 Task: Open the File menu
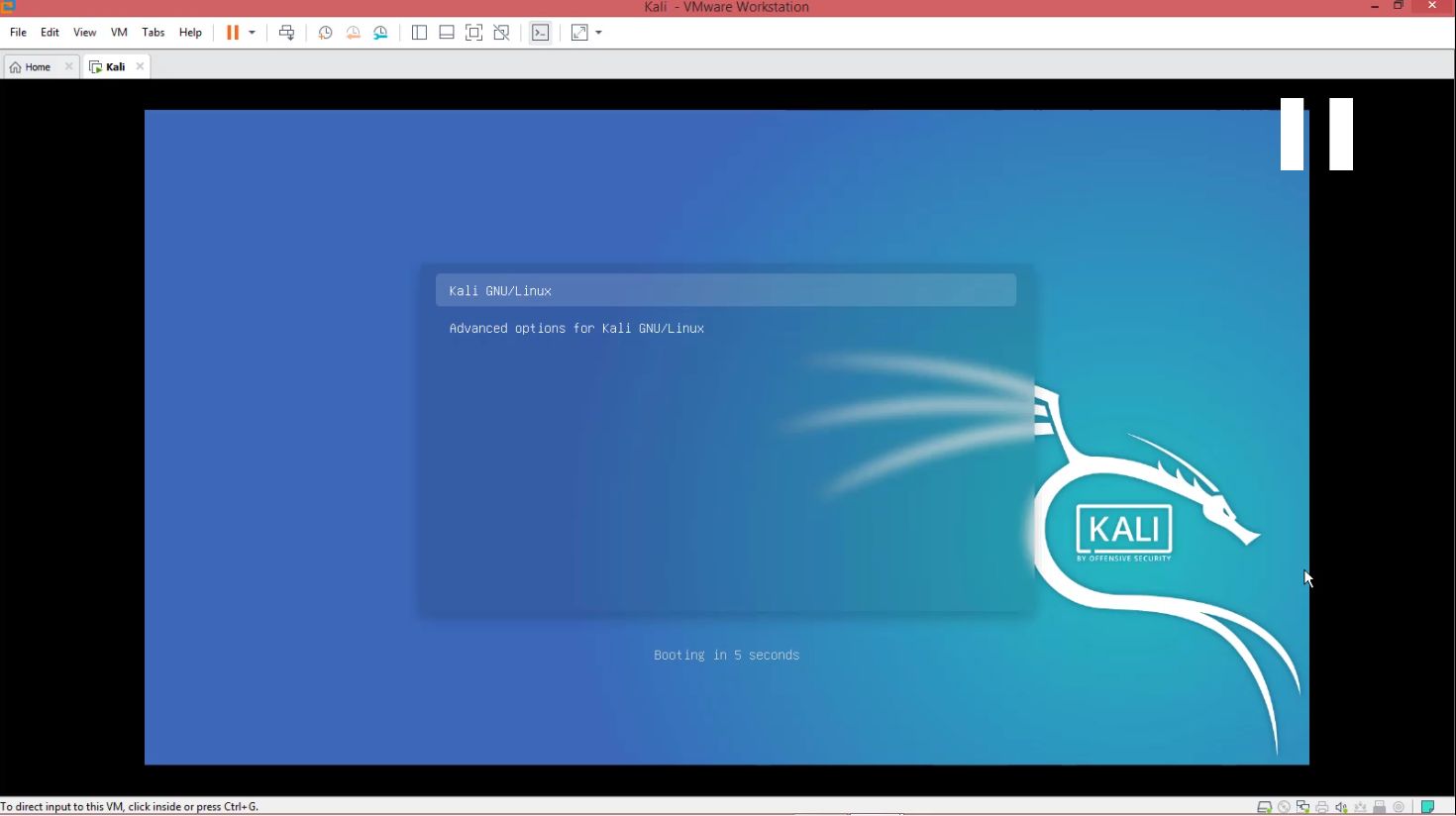[x=18, y=33]
